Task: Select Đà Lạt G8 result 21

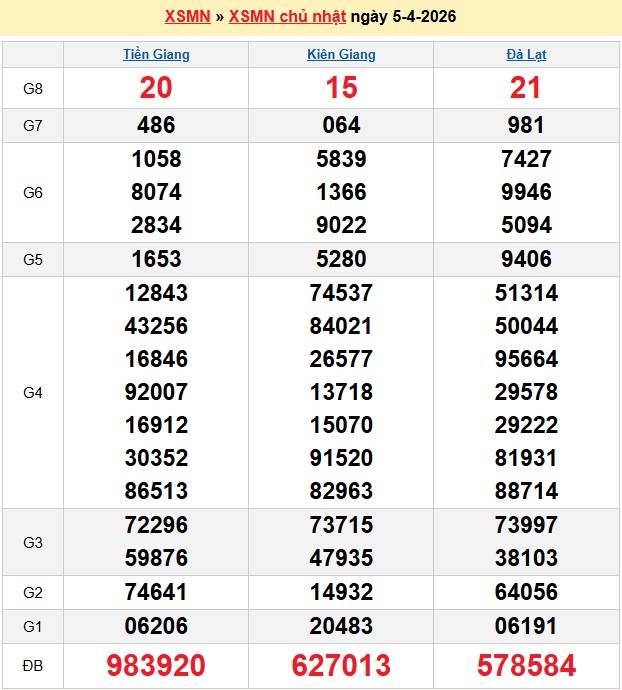Action: pyautogui.click(x=526, y=88)
